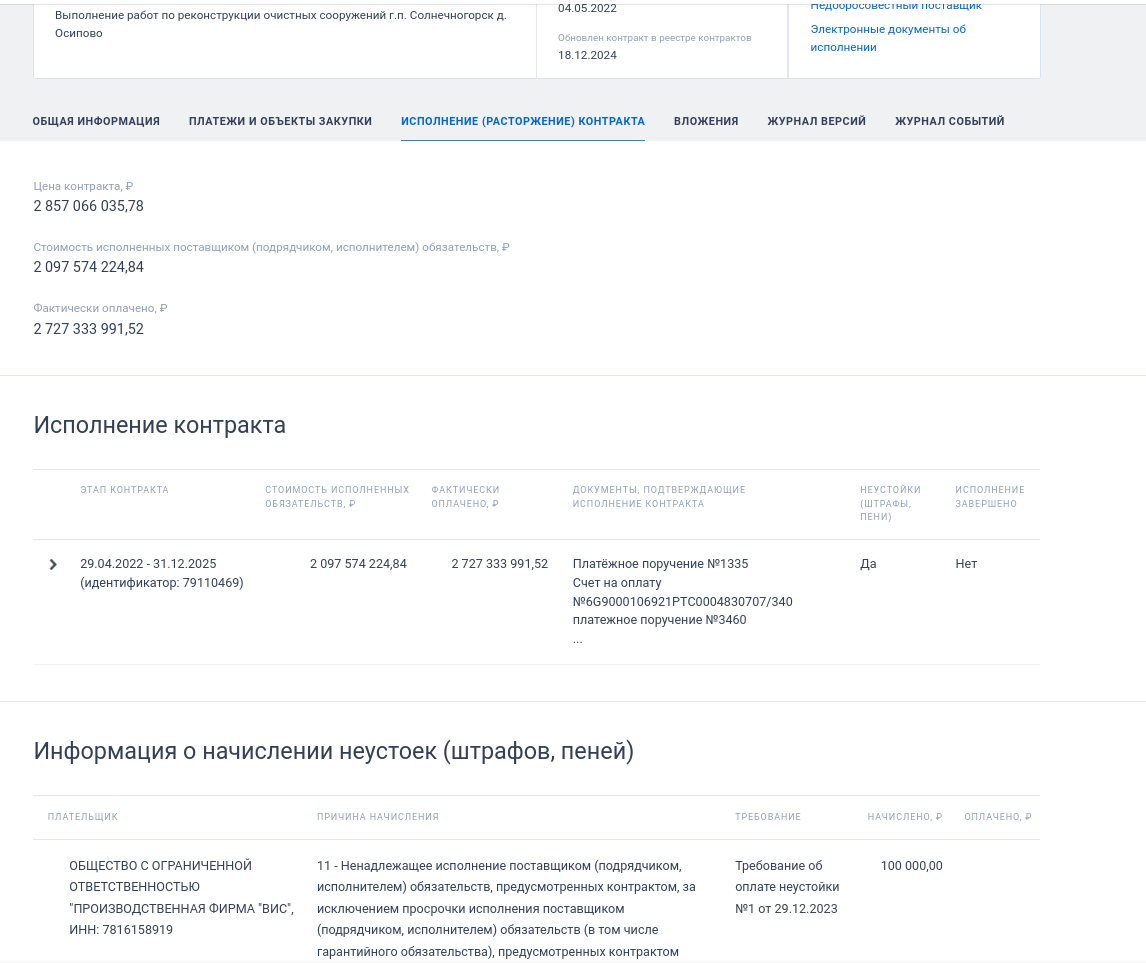This screenshot has height=963, width=1146.
Task: Click the contract subject text mentioning Солнечногорск
Action: [281, 23]
